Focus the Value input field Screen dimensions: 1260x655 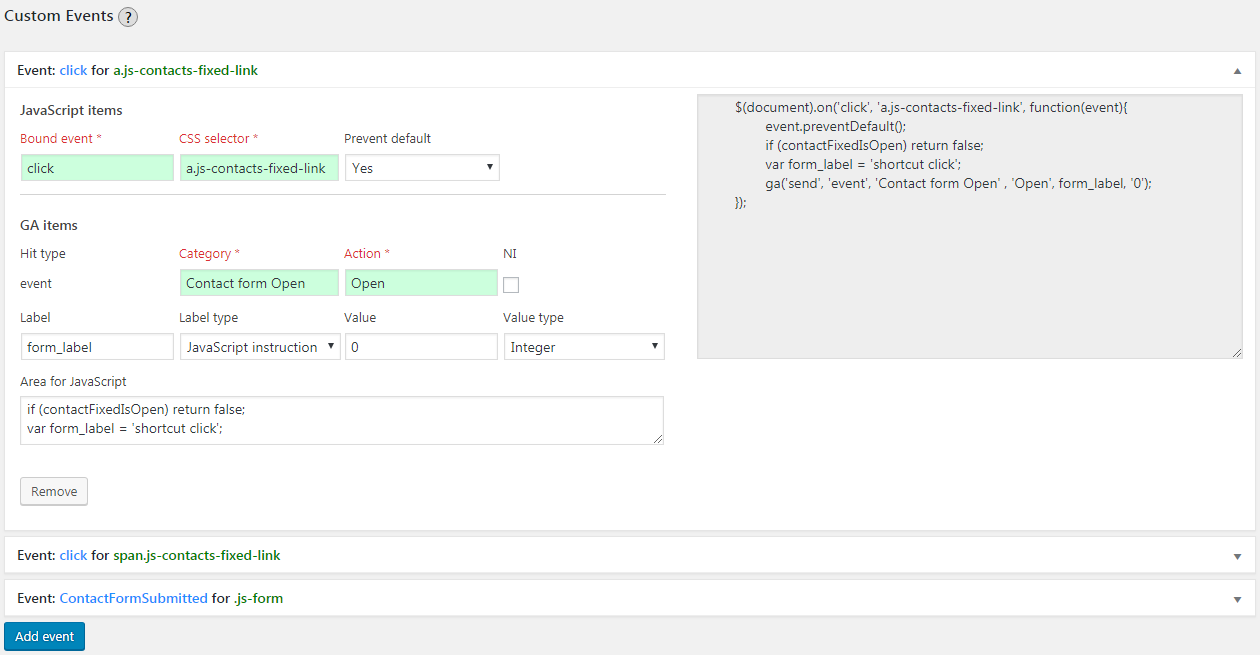[x=421, y=347]
